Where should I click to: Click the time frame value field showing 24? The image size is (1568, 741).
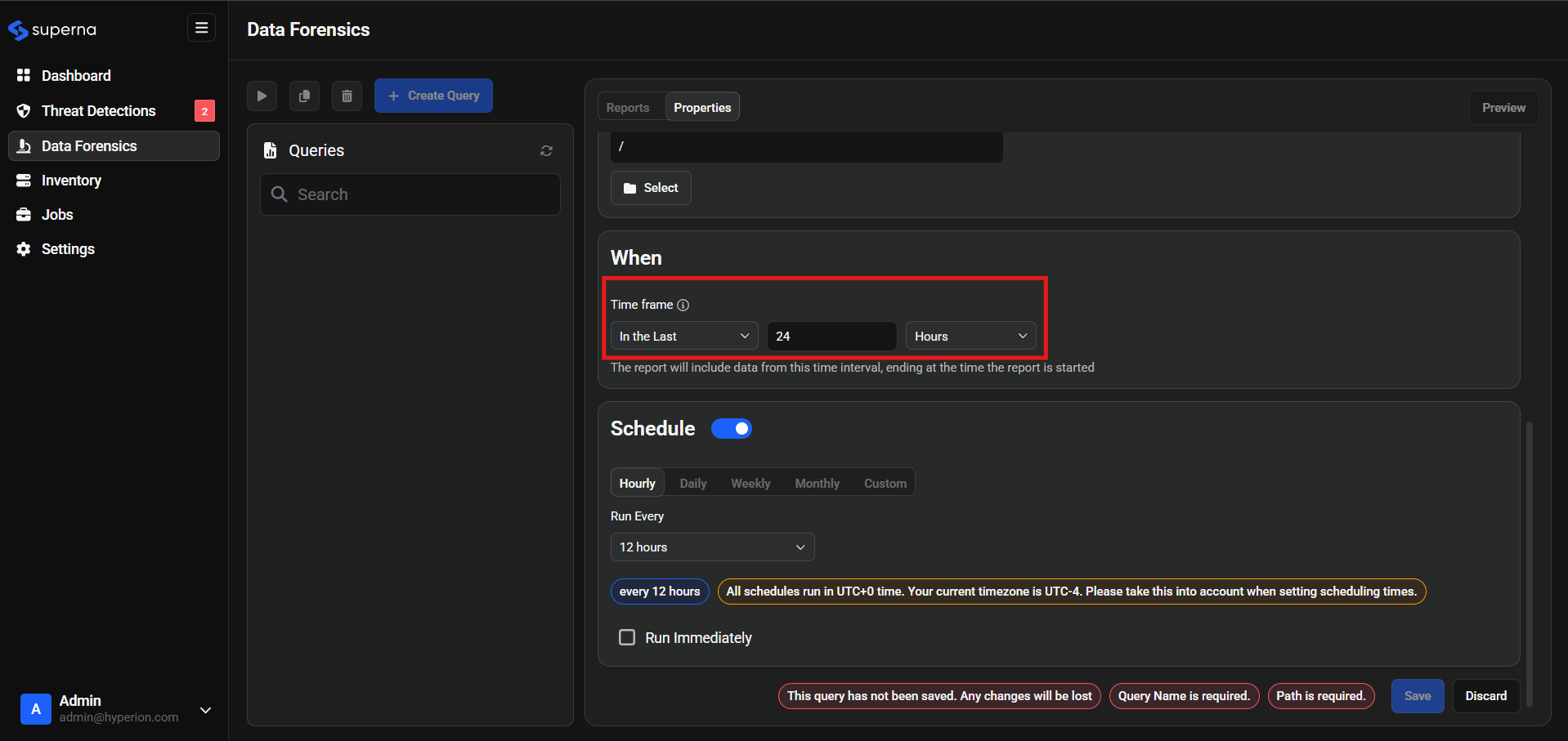[x=831, y=336]
